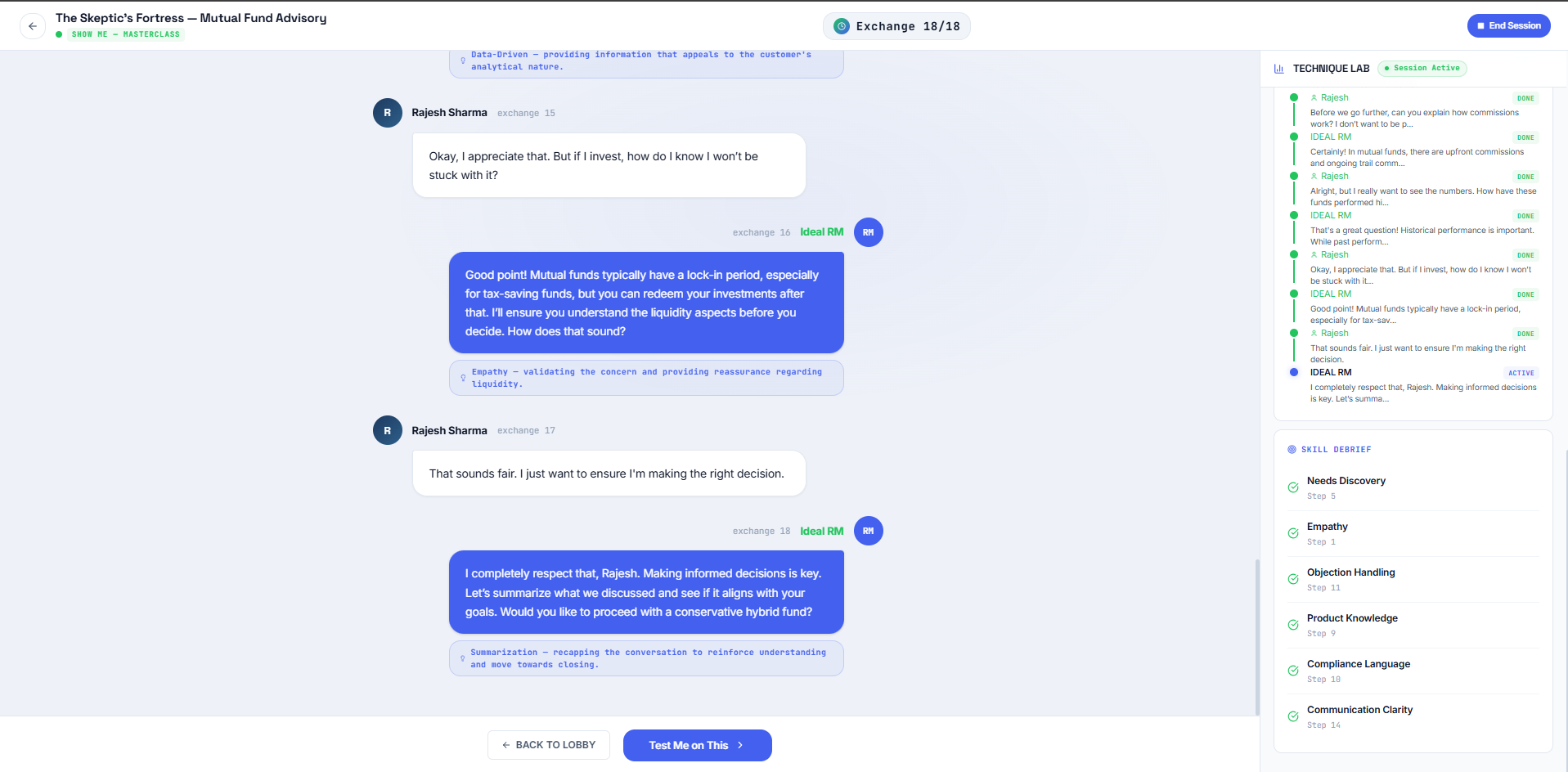The image size is (1568, 772).
Task: Click the Technique Lab bar chart icon
Action: [1279, 69]
